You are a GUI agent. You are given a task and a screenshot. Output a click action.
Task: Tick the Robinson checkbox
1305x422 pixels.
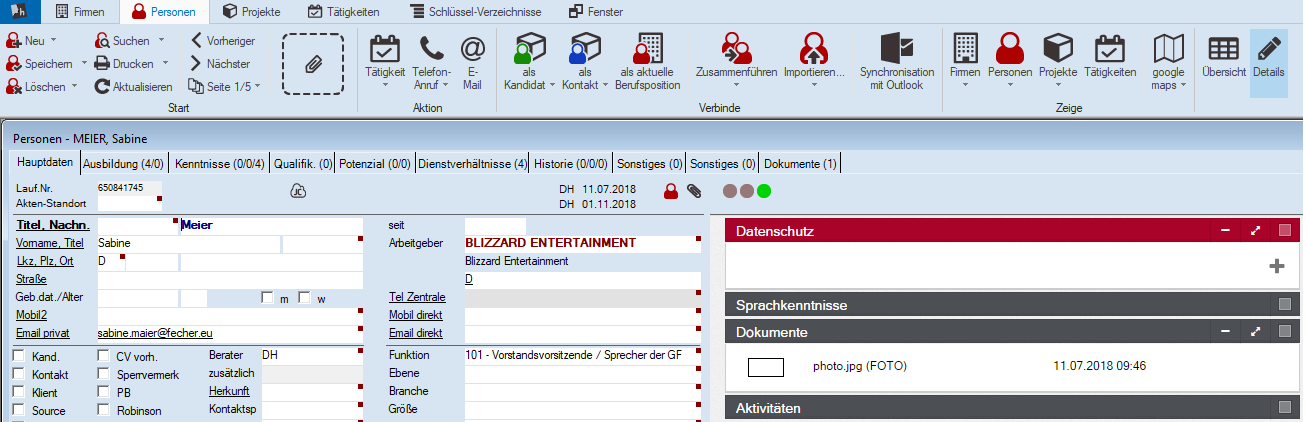pos(104,410)
